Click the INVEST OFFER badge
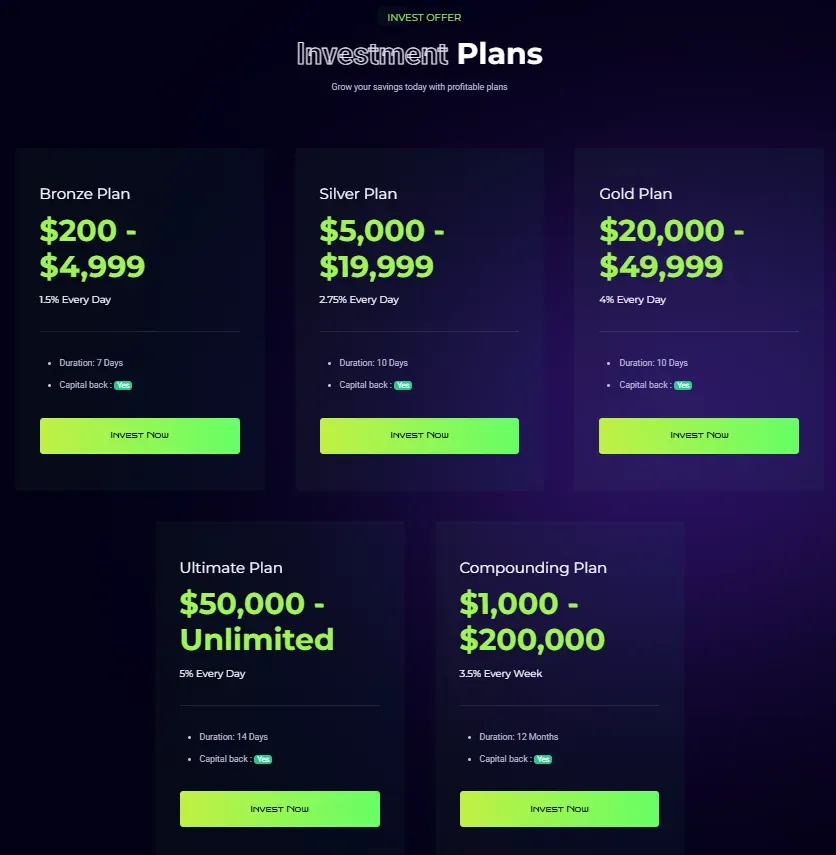Image resolution: width=836 pixels, height=855 pixels. (x=423, y=17)
